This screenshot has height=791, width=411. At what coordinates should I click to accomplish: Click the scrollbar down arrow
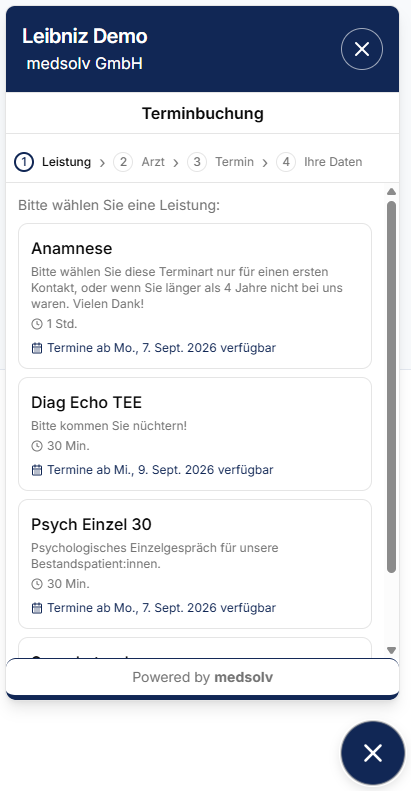pyautogui.click(x=391, y=650)
